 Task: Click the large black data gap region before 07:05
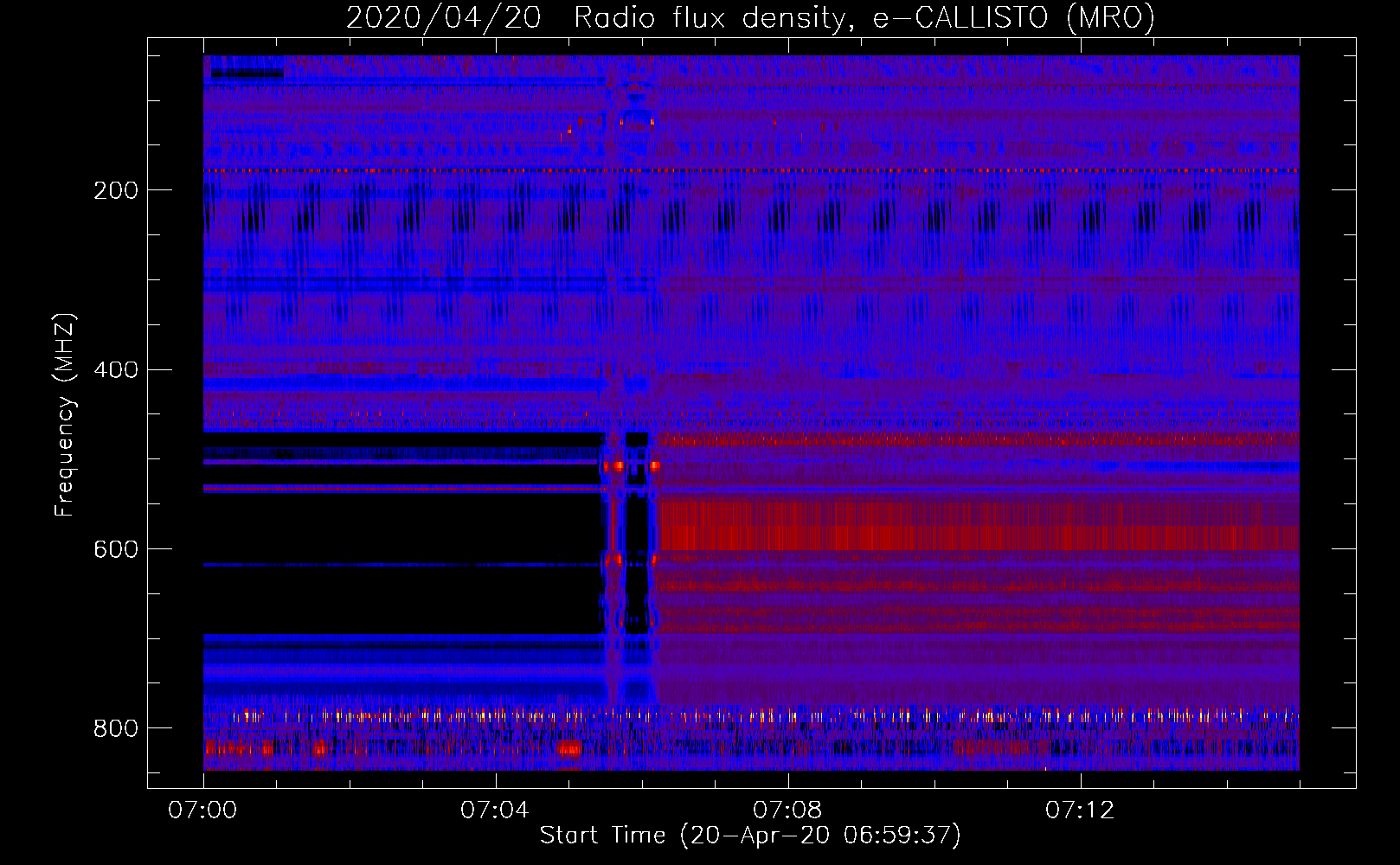coord(402,533)
